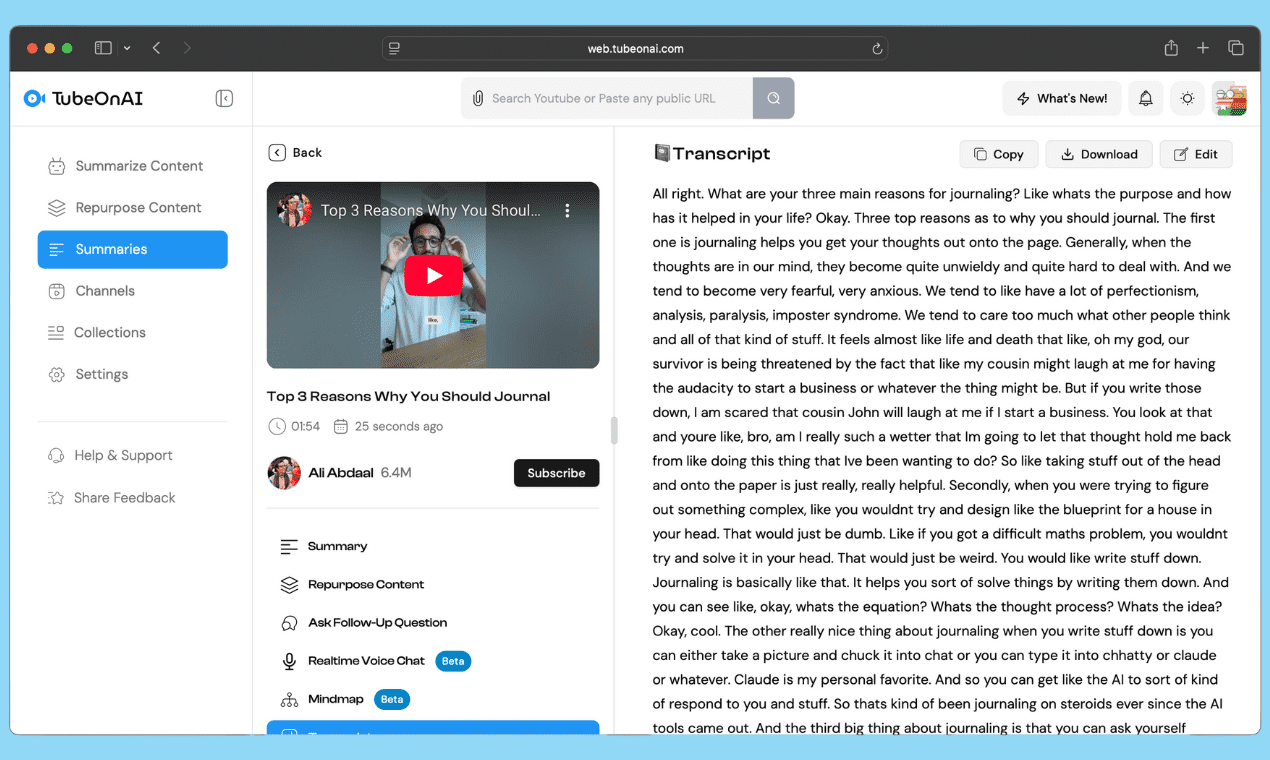The width and height of the screenshot is (1270, 760).
Task: Edit the transcript
Action: (x=1196, y=154)
